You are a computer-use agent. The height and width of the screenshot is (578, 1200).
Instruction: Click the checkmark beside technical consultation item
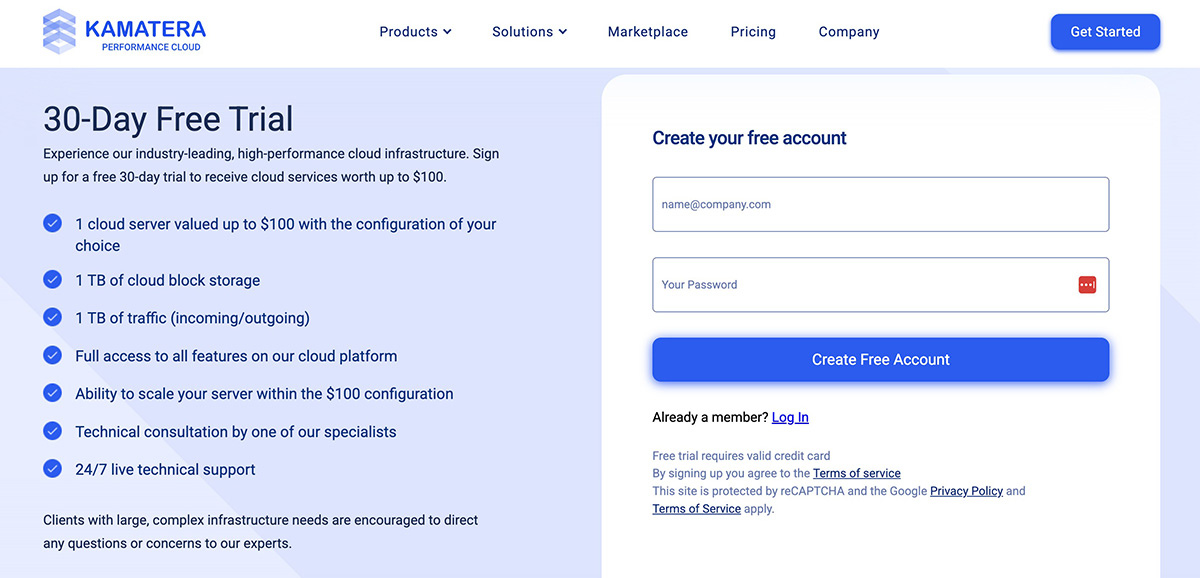click(x=52, y=430)
